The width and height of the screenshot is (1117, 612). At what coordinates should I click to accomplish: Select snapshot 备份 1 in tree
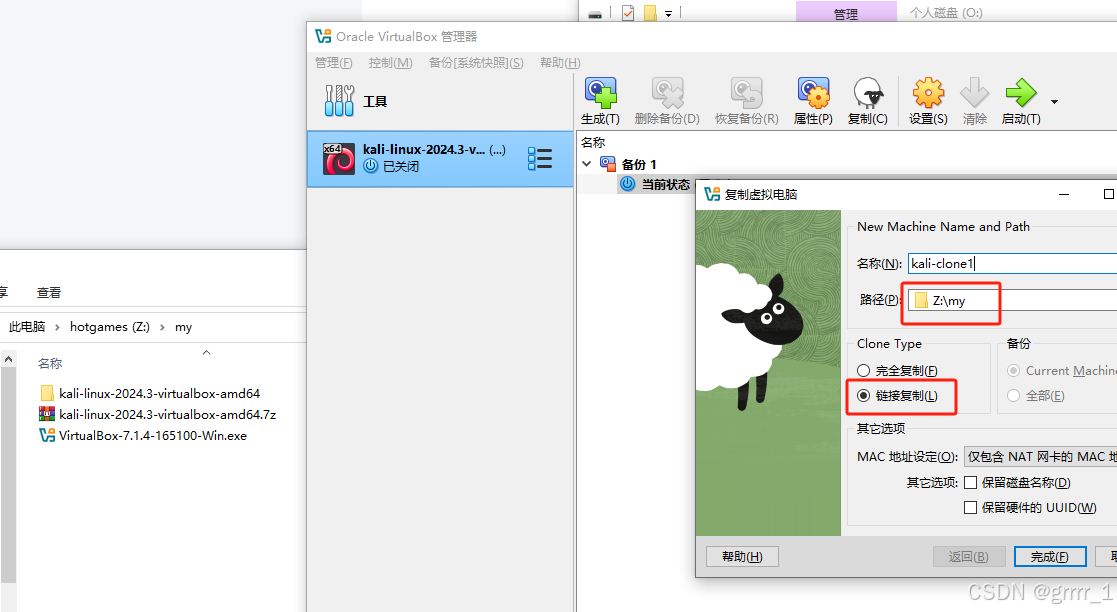click(x=638, y=164)
